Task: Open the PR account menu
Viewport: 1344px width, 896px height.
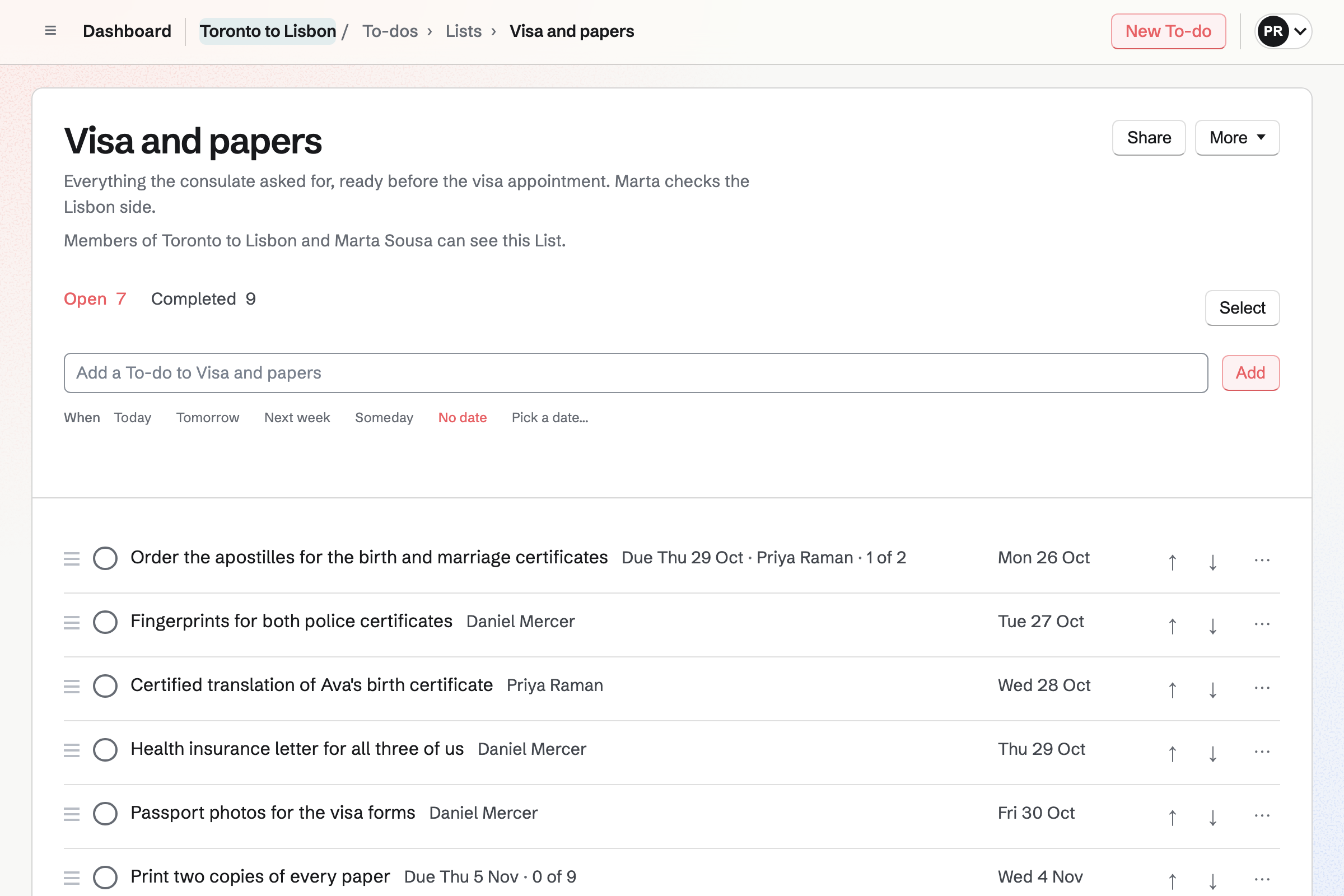Action: [1283, 31]
